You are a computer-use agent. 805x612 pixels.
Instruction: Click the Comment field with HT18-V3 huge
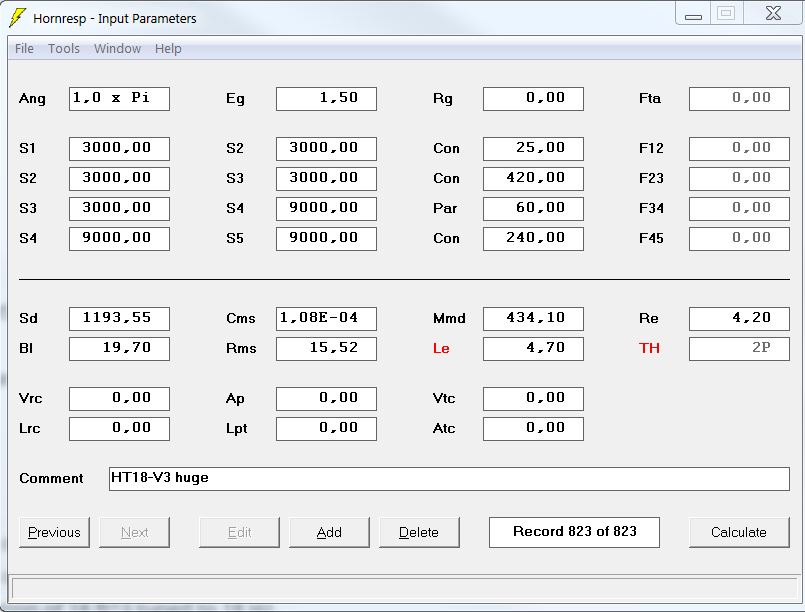pos(449,479)
